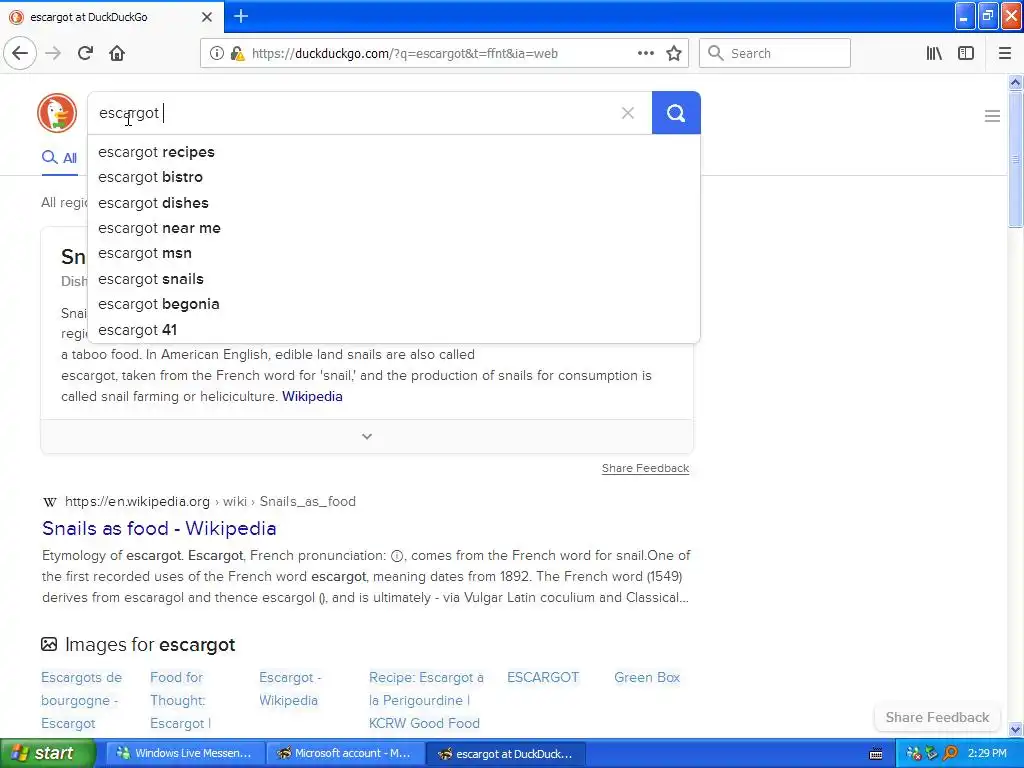1024x768 pixels.
Task: Toggle the sidebars view icon
Action: (966, 54)
